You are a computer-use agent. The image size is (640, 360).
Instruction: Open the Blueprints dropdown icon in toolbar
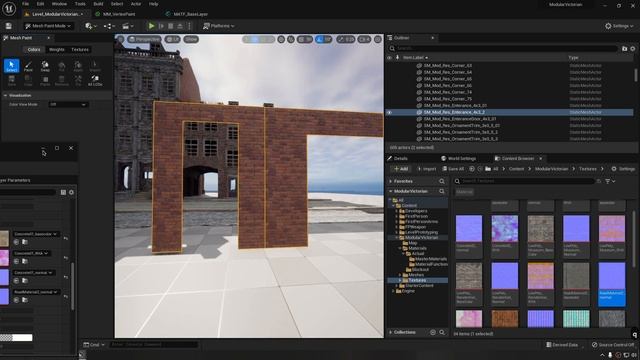(x=109, y=26)
